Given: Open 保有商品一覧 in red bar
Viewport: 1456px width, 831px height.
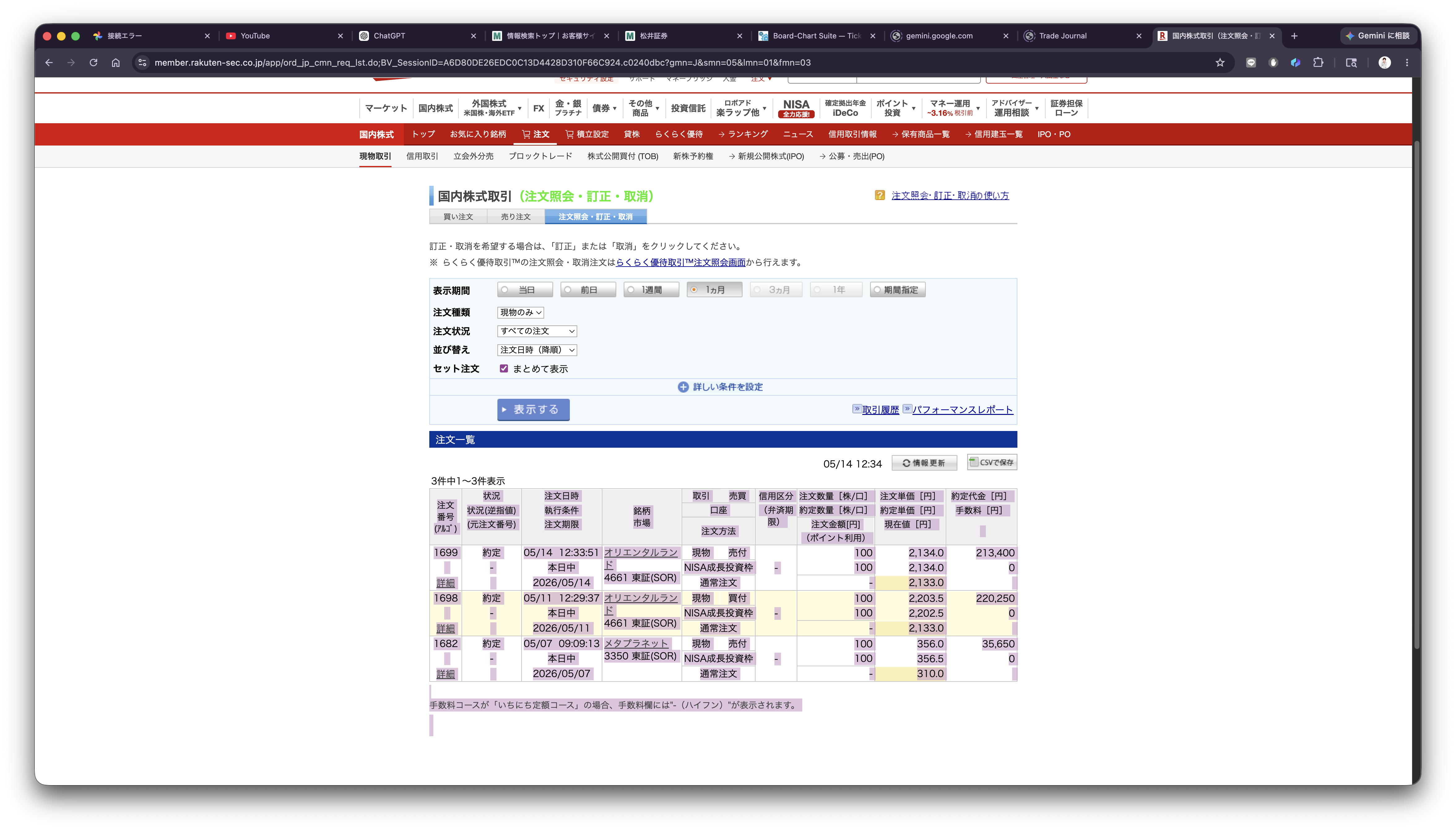Looking at the screenshot, I should point(921,134).
